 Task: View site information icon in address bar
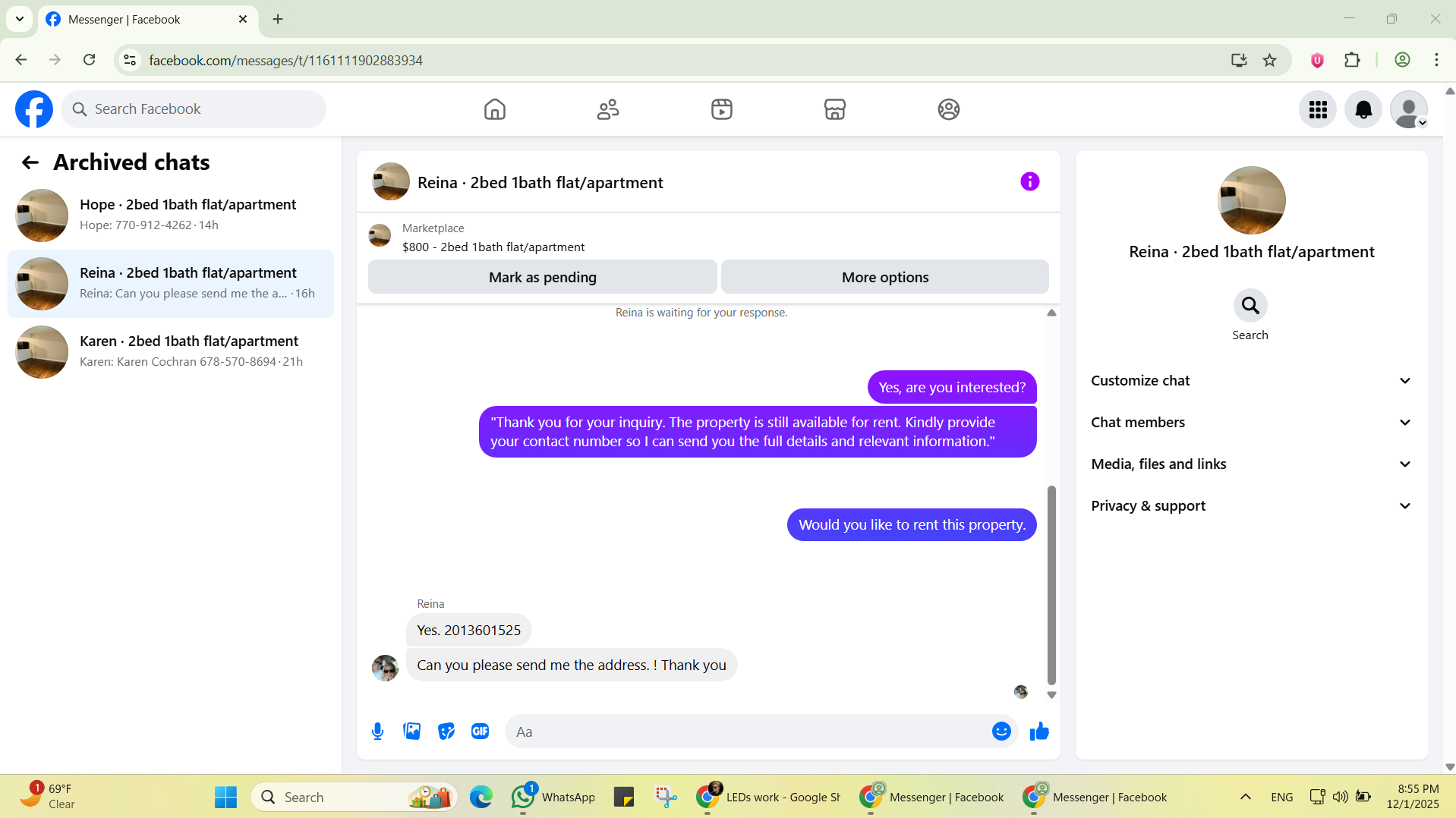coord(130,60)
